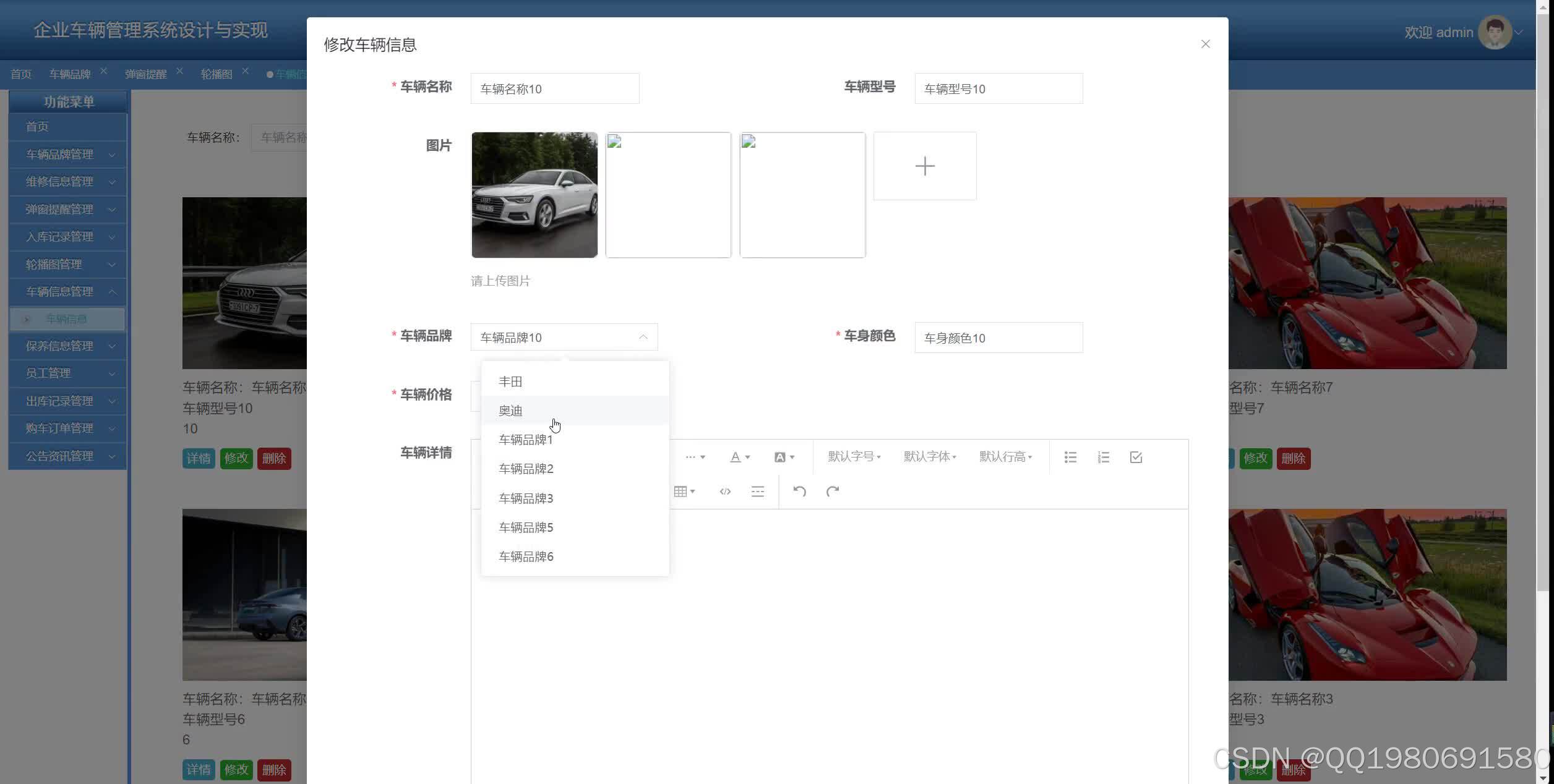Open code view with the </> icon
The width and height of the screenshot is (1554, 784).
click(725, 491)
